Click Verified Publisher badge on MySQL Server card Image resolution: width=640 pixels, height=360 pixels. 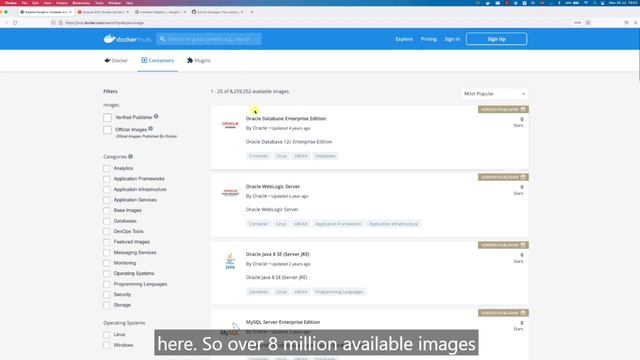[503, 313]
